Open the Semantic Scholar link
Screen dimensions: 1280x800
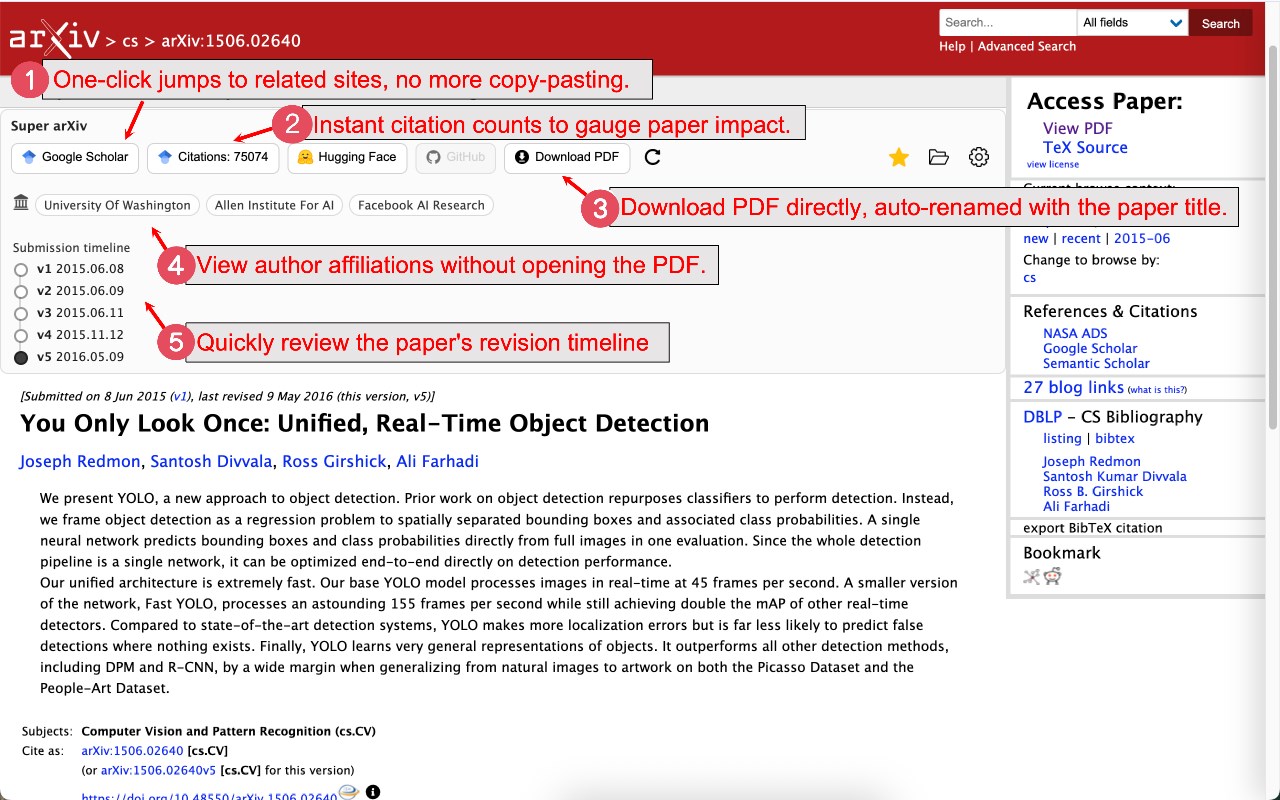(x=1096, y=363)
